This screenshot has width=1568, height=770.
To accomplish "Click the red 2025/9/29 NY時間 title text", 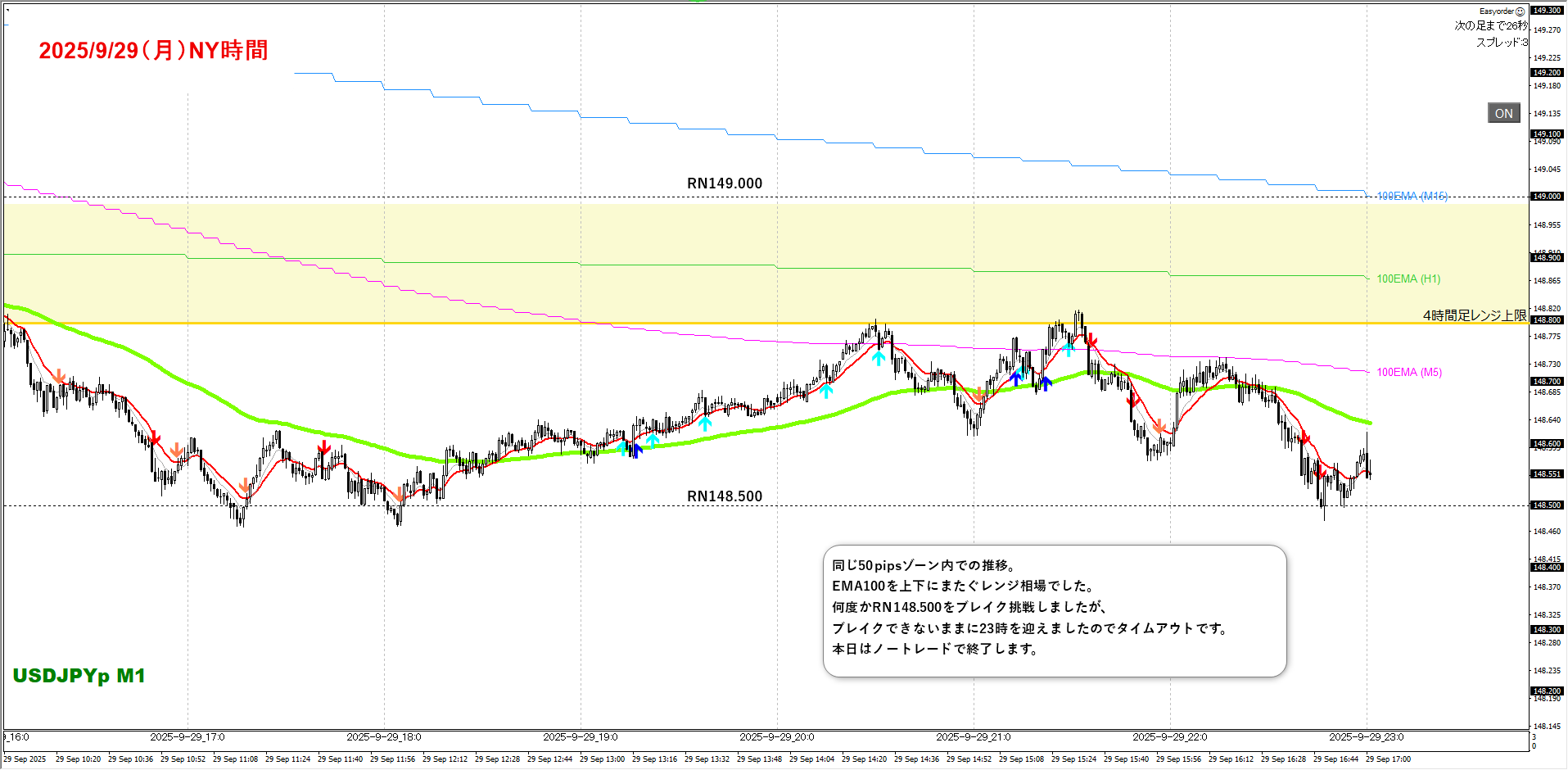I will [153, 51].
